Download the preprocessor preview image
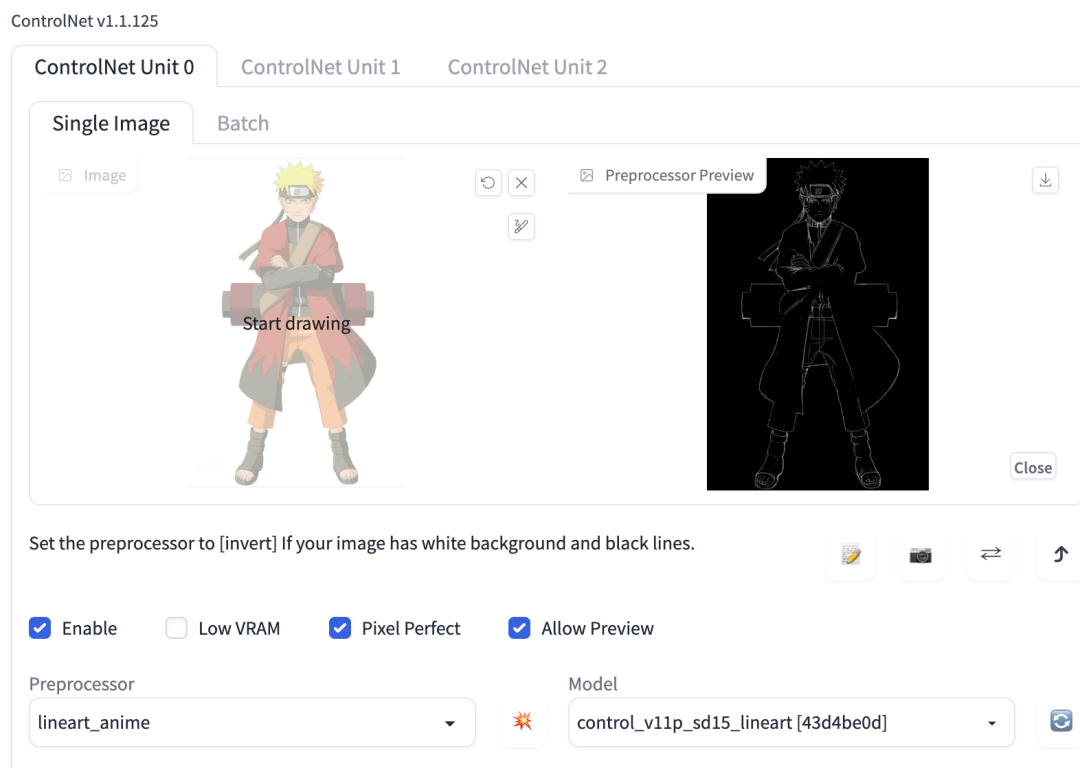The width and height of the screenshot is (1080, 768). pos(1045,180)
